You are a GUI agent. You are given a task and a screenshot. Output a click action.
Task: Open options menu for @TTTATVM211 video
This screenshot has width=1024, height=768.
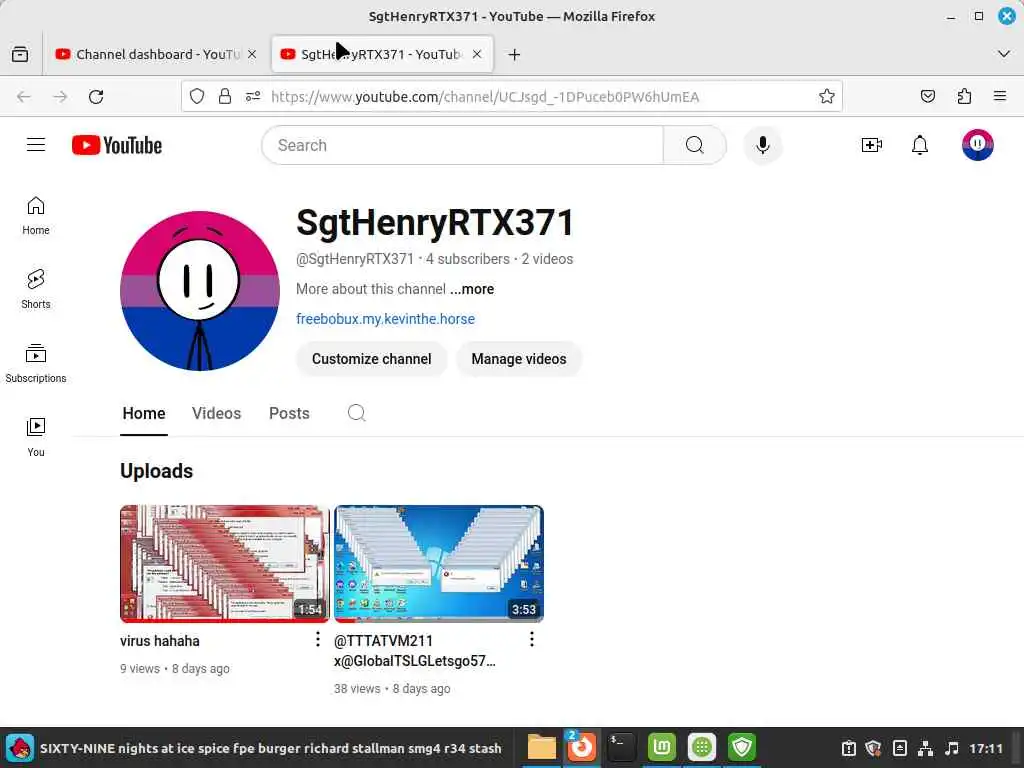click(532, 639)
